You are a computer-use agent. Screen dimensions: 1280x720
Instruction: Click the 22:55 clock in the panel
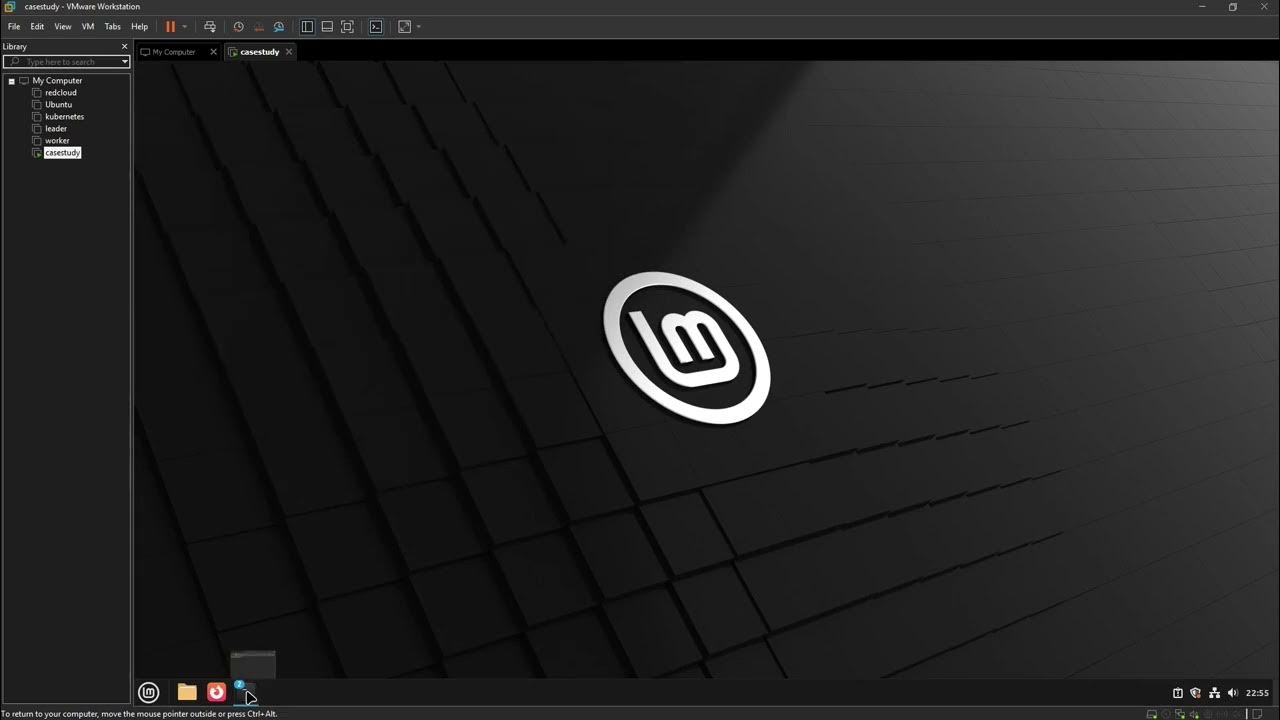click(x=1257, y=693)
